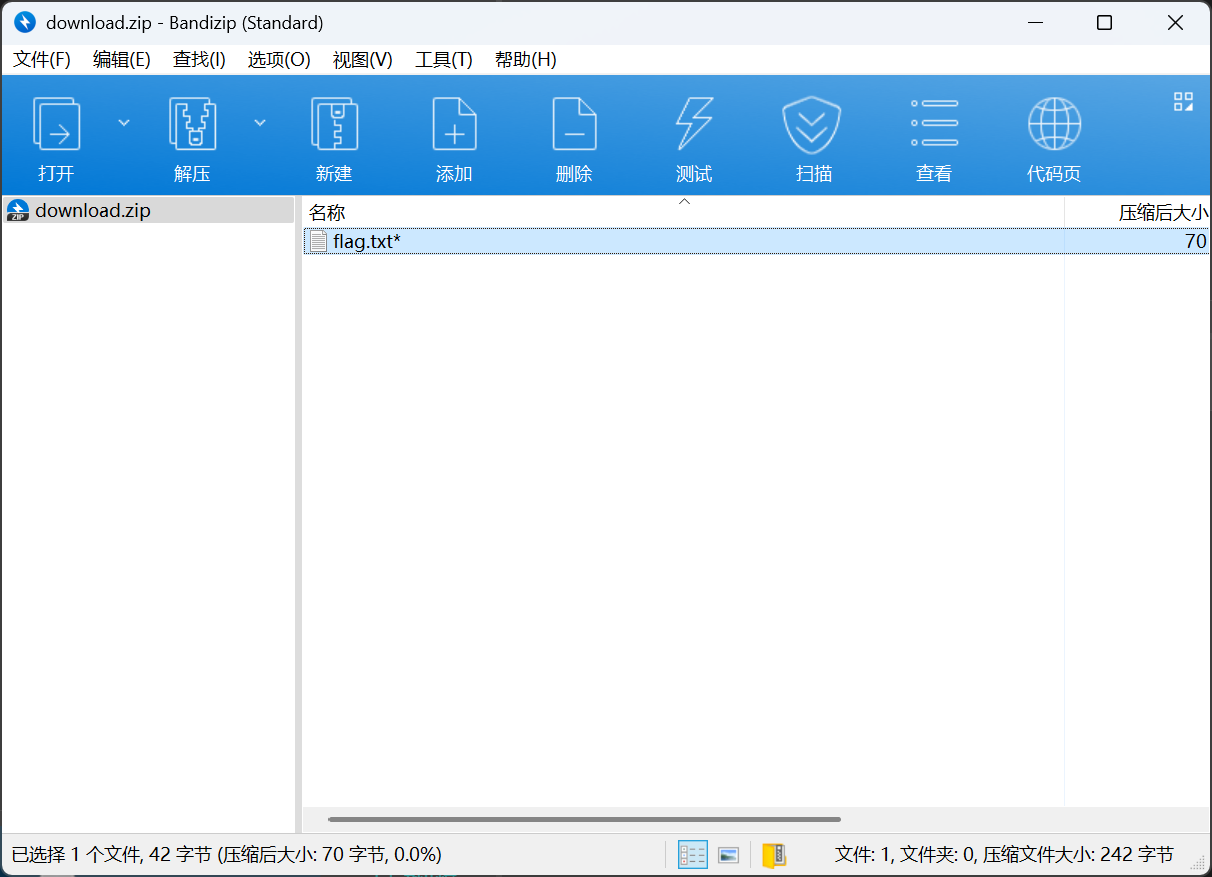Click the 删除 (Delete) toolbar icon
1212x877 pixels.
(x=574, y=124)
